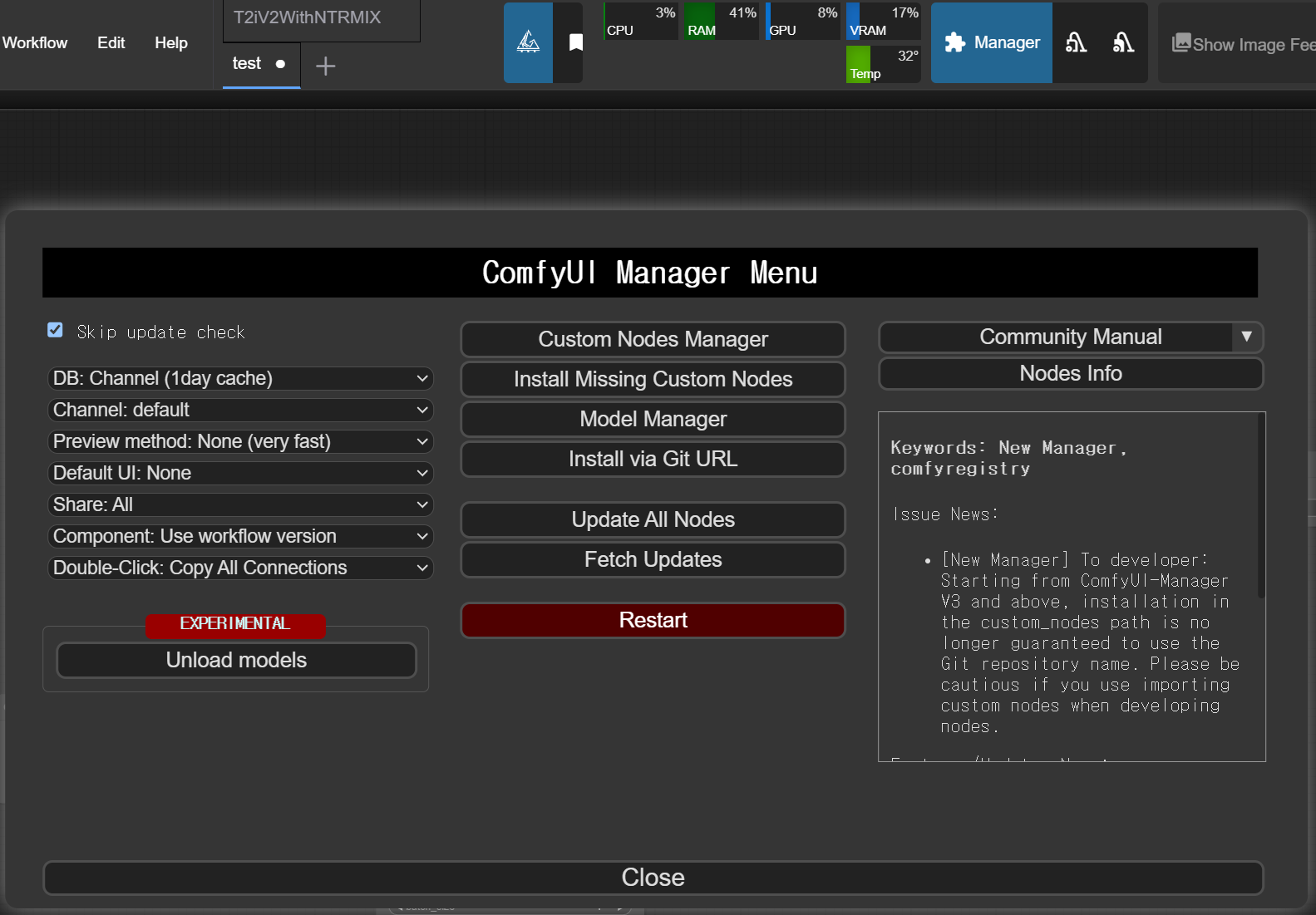The image size is (1316, 915).
Task: Click the Show Image Feed icon
Action: click(1181, 42)
